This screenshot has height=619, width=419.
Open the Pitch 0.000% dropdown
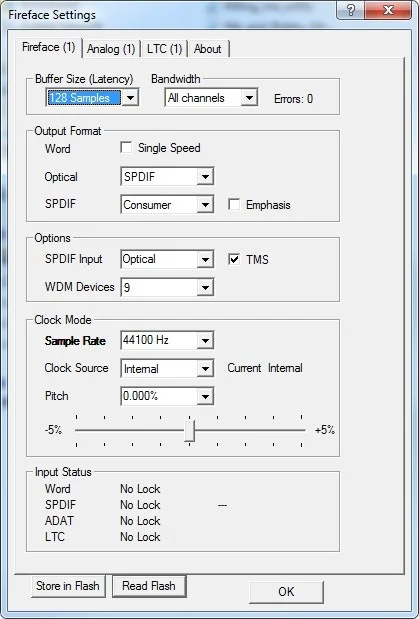coord(167,396)
